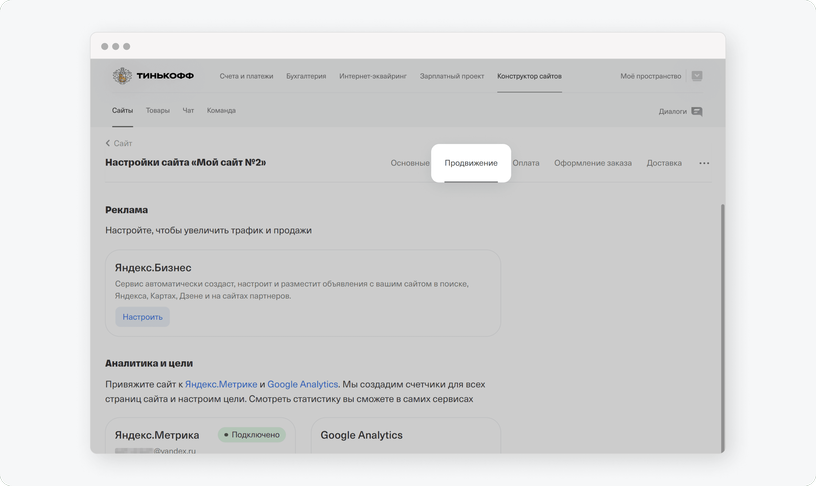Select the Оплата tab
This screenshot has width=816, height=486.
pos(526,163)
